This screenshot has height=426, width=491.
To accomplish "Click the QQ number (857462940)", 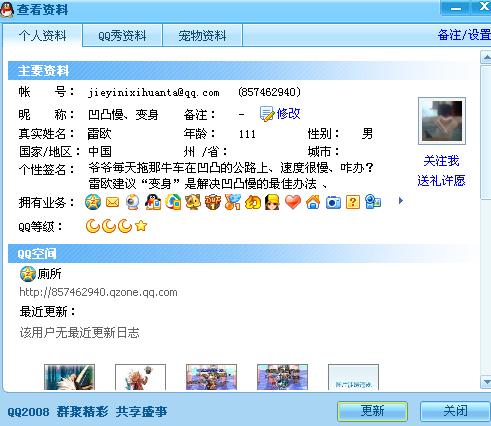I will (x=269, y=92).
